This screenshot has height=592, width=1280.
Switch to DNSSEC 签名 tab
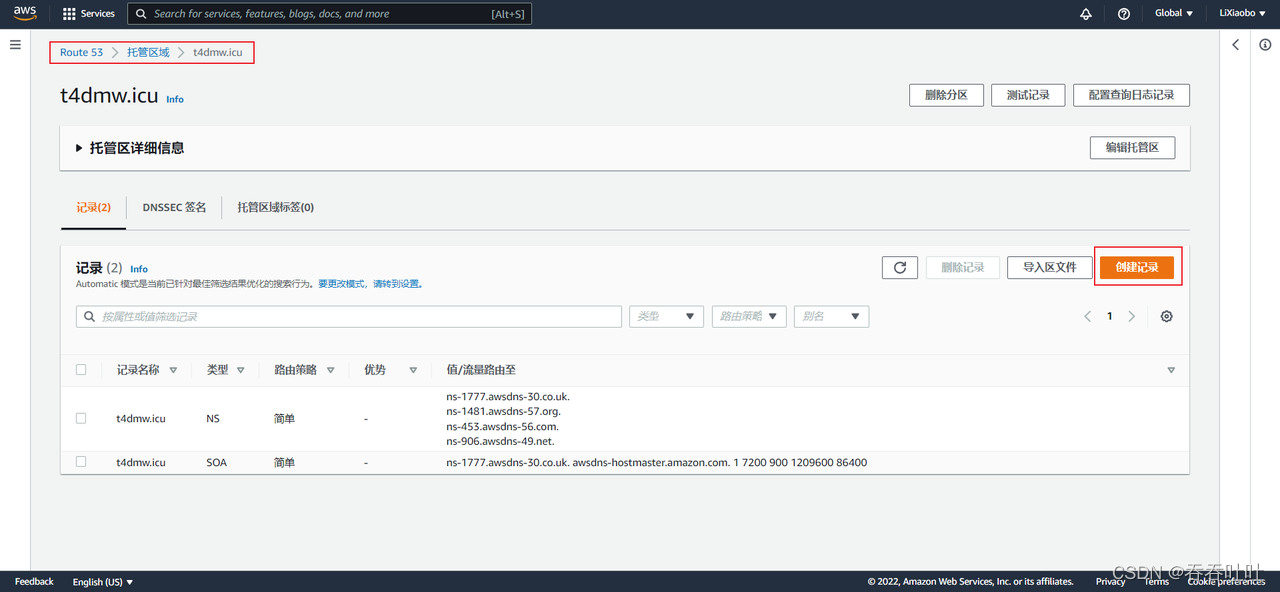click(x=174, y=207)
